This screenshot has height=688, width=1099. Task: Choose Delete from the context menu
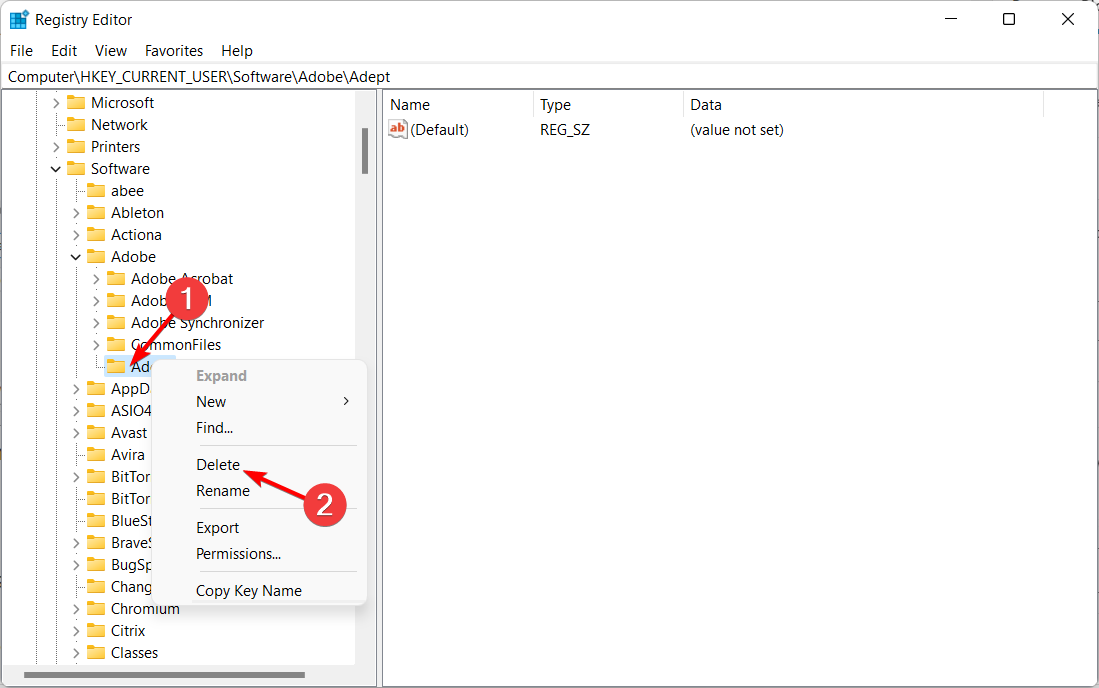tap(259, 465)
